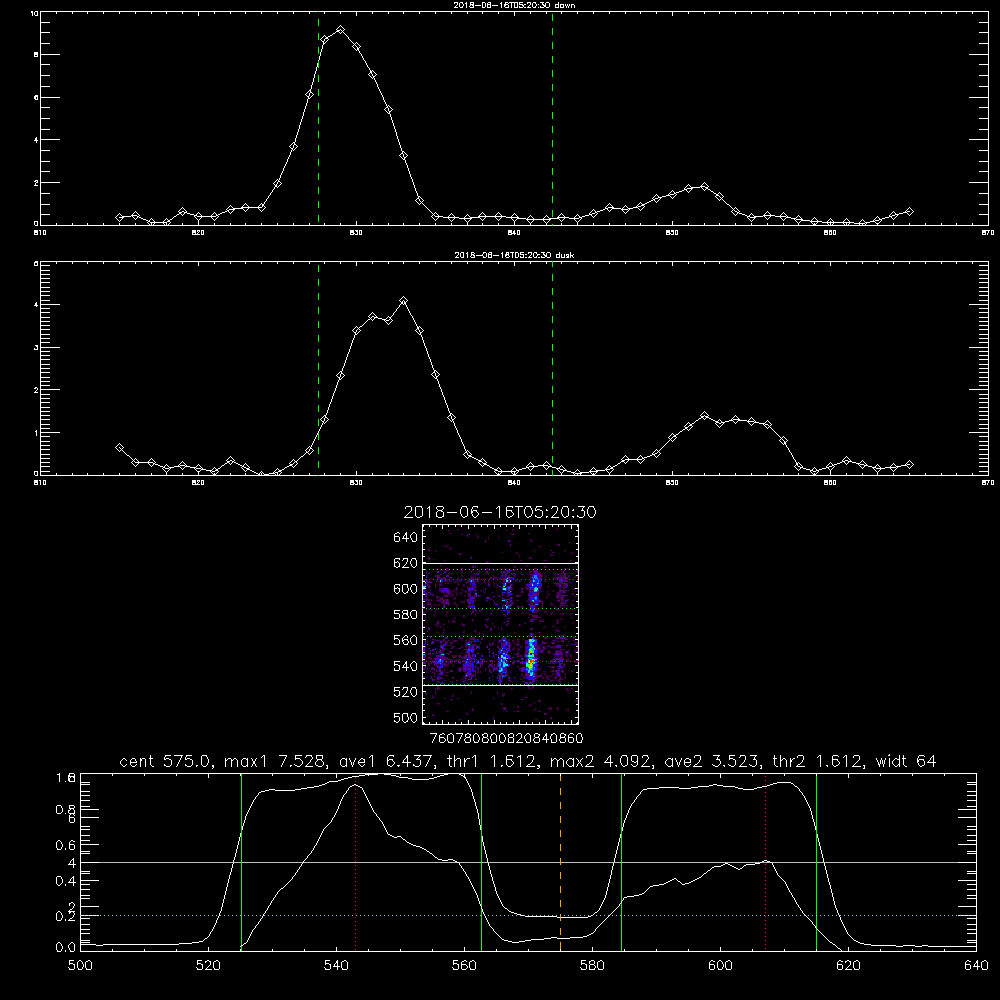
Task: Click the red dotted peak line near 607
Action: click(x=765, y=861)
